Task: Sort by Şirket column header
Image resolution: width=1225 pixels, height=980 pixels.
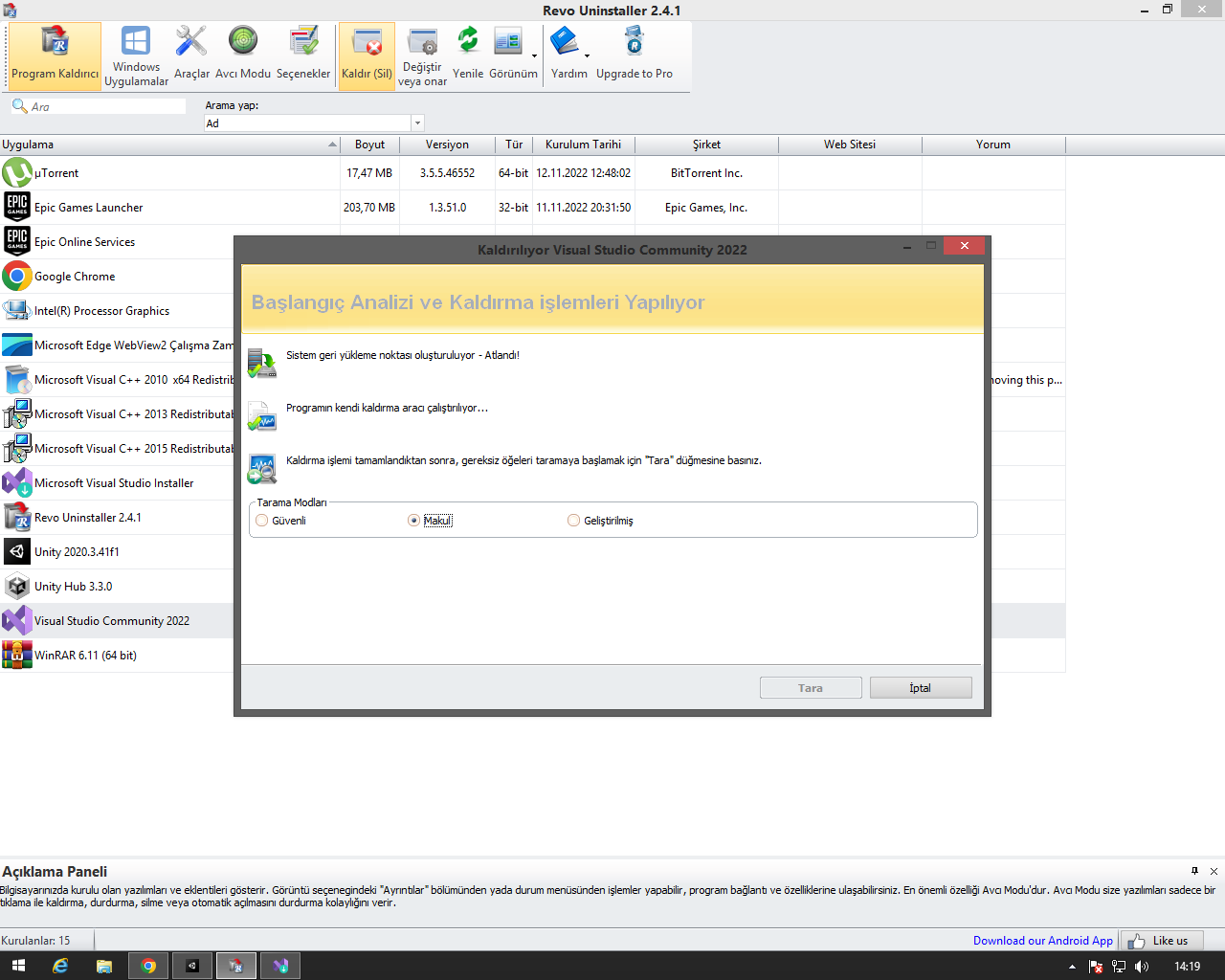Action: point(707,145)
